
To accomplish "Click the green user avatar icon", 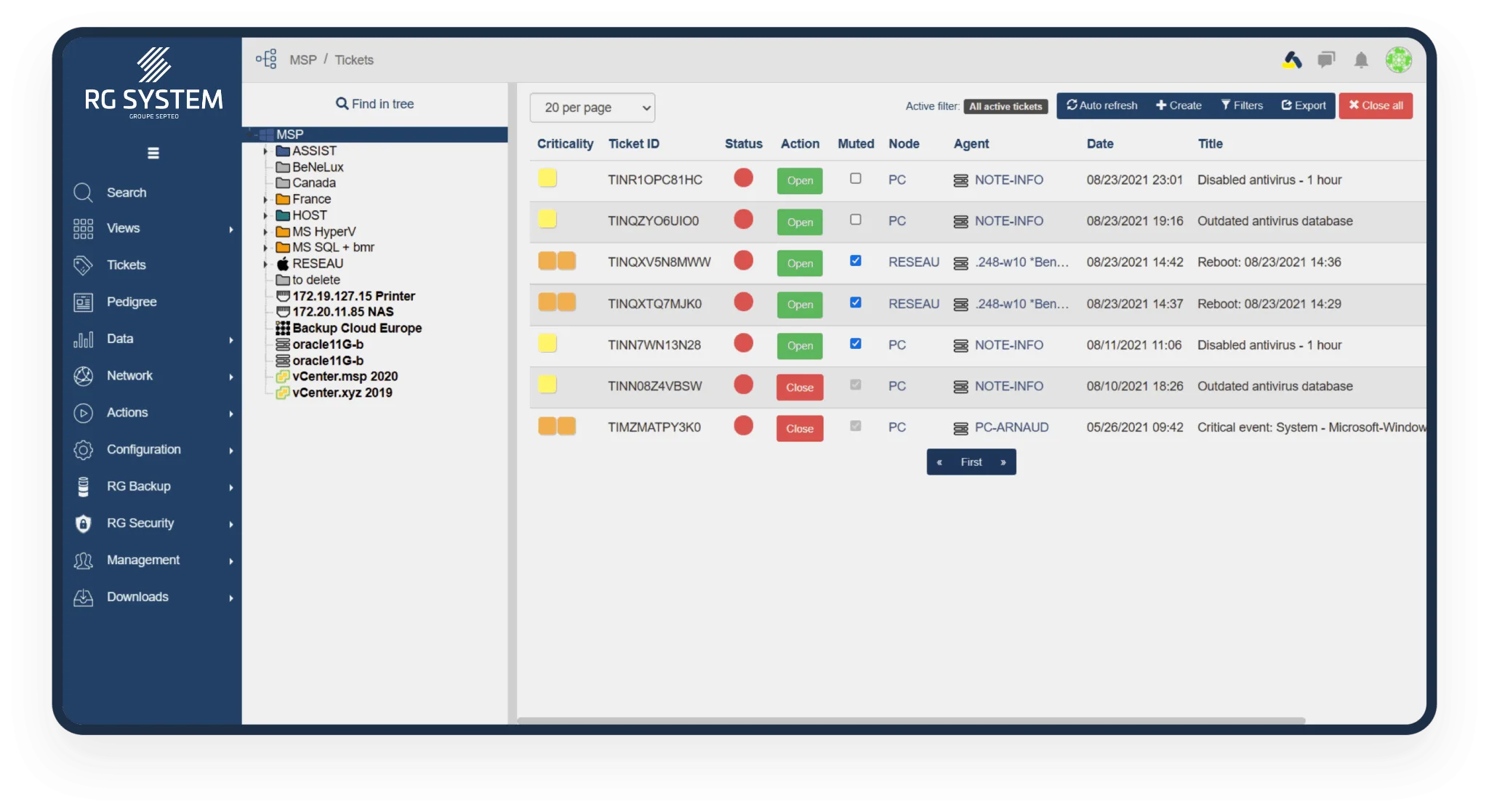I will coord(1398,60).
